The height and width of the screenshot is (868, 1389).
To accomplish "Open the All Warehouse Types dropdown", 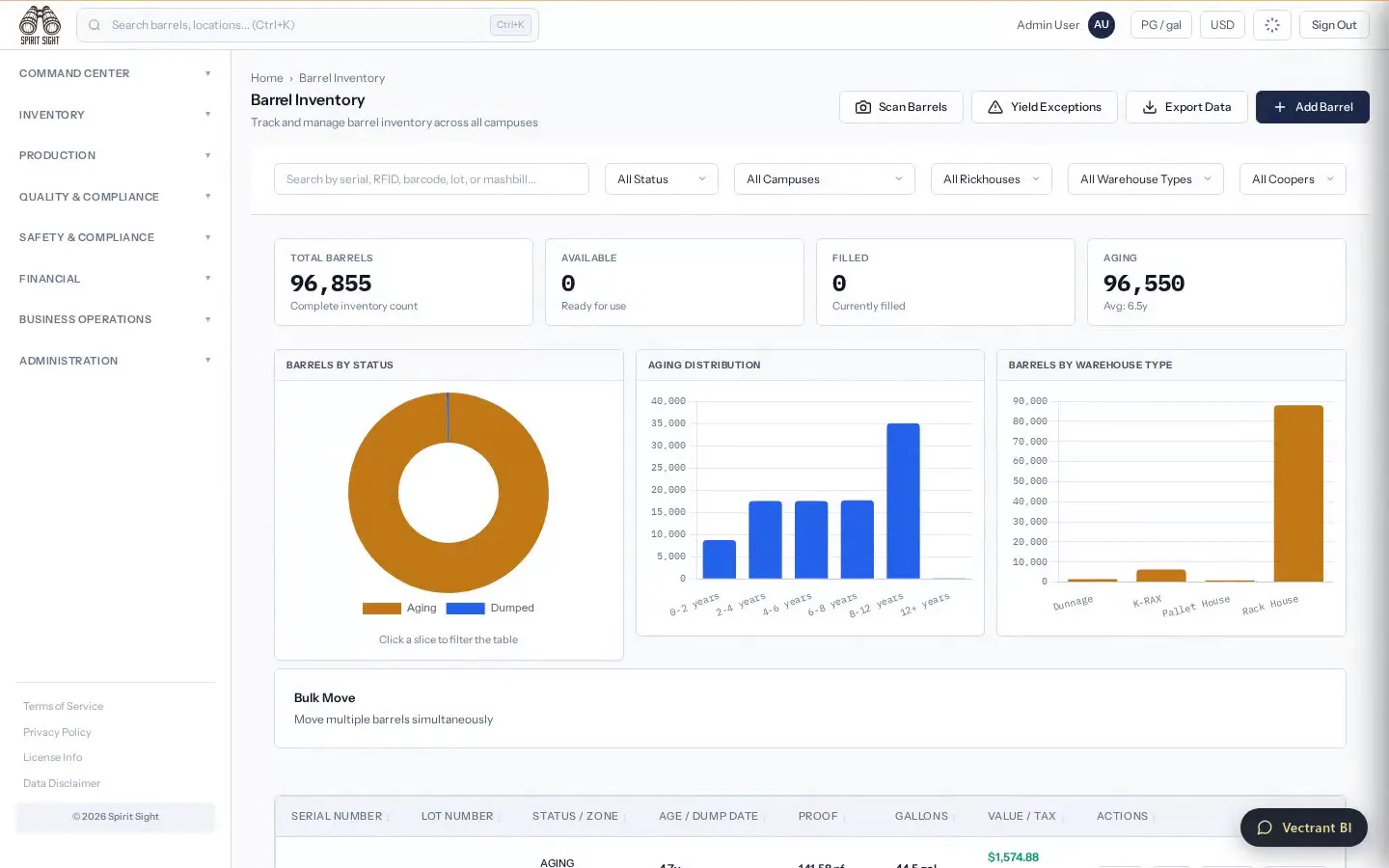I will (1146, 179).
